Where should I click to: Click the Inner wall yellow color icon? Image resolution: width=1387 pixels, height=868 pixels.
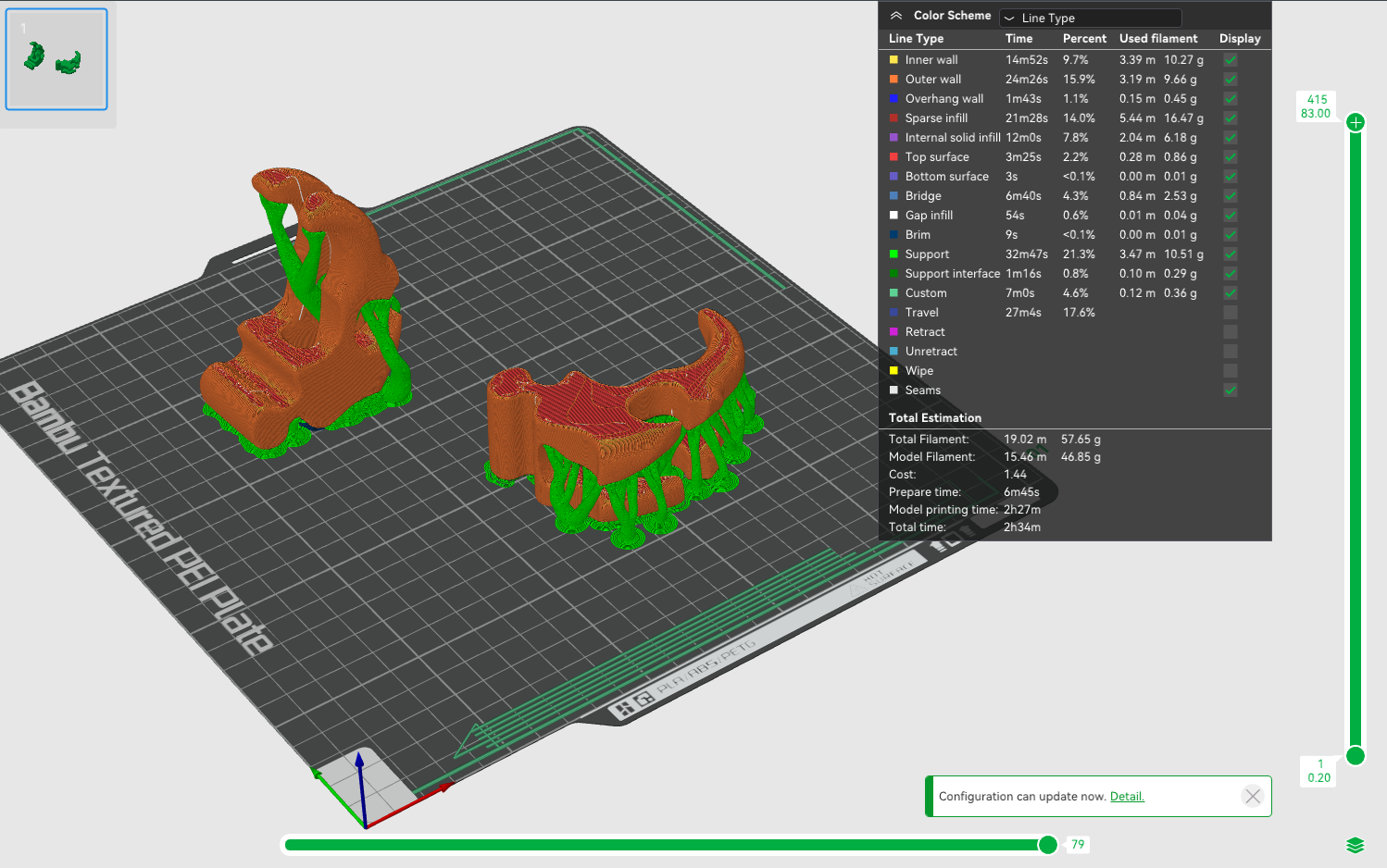click(x=893, y=60)
